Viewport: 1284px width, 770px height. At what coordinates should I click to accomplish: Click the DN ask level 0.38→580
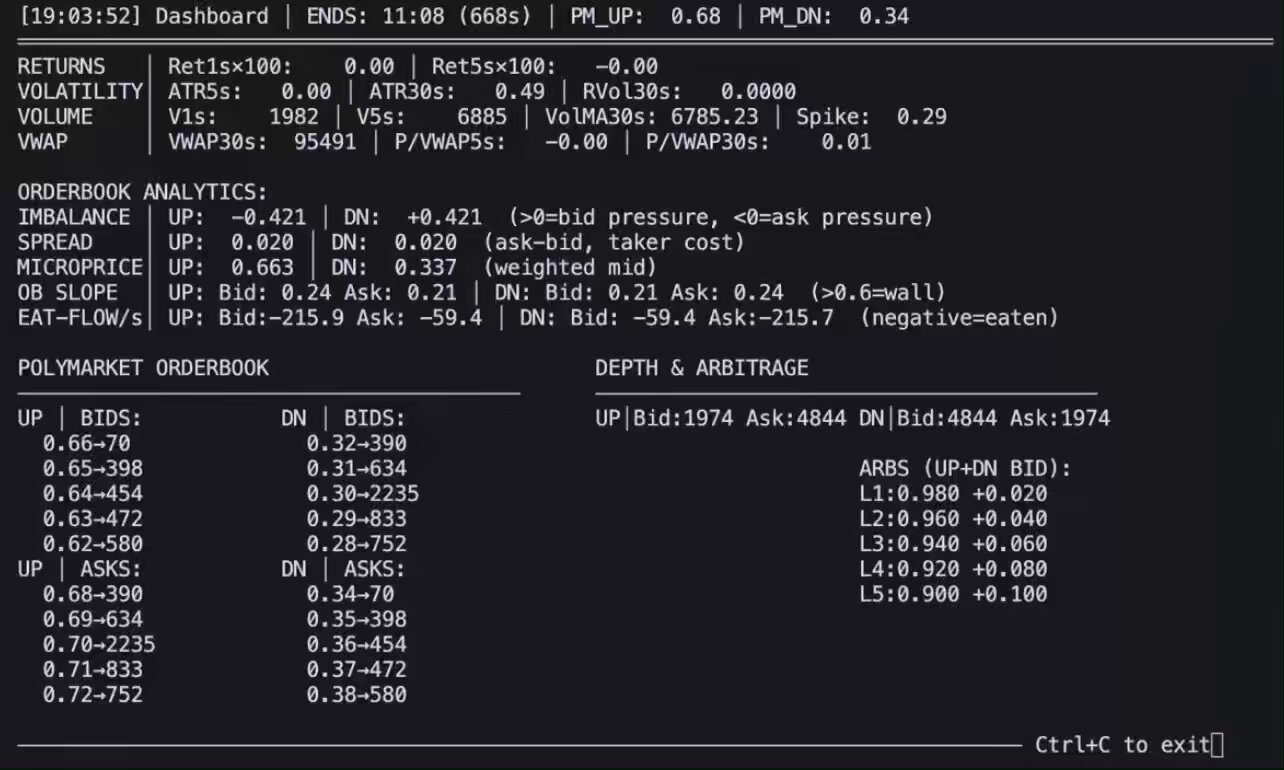click(x=356, y=694)
